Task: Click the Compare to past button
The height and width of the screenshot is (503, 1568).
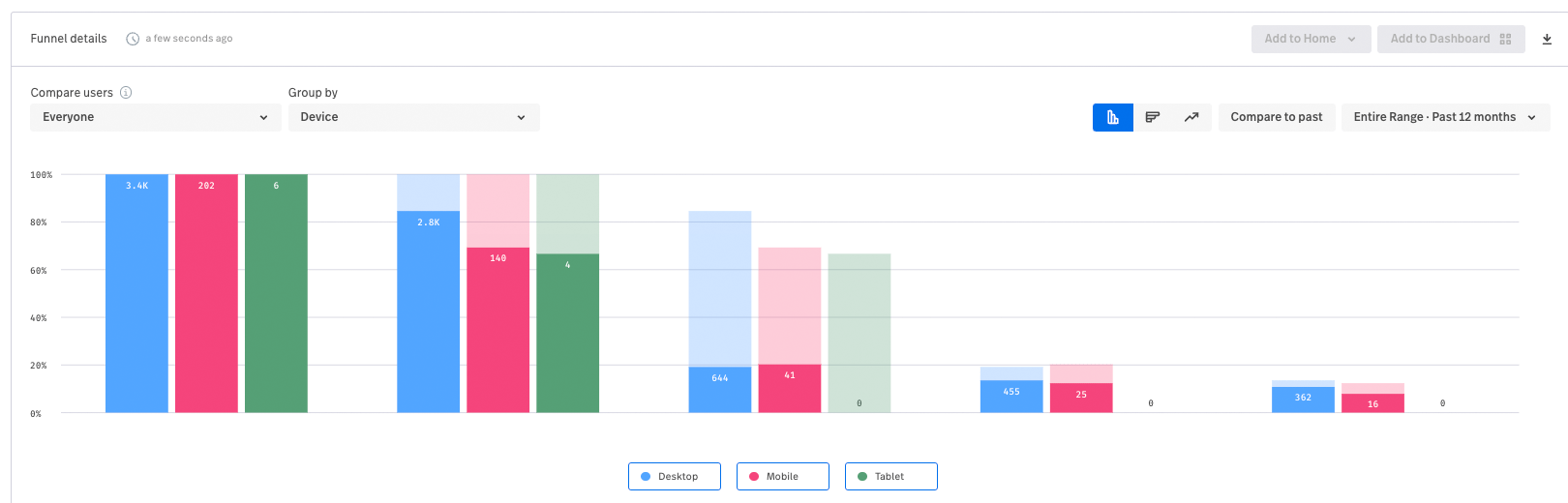Action: [1277, 117]
